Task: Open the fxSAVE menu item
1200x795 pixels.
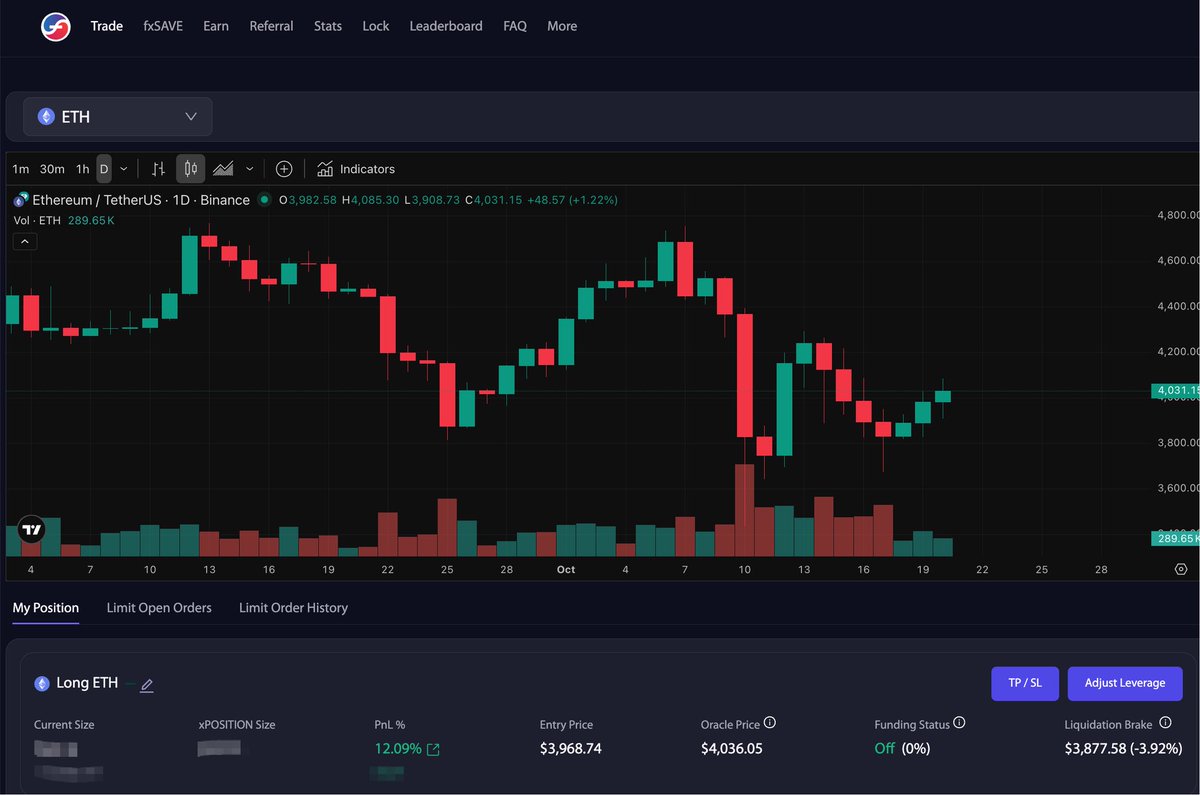Action: click(163, 26)
